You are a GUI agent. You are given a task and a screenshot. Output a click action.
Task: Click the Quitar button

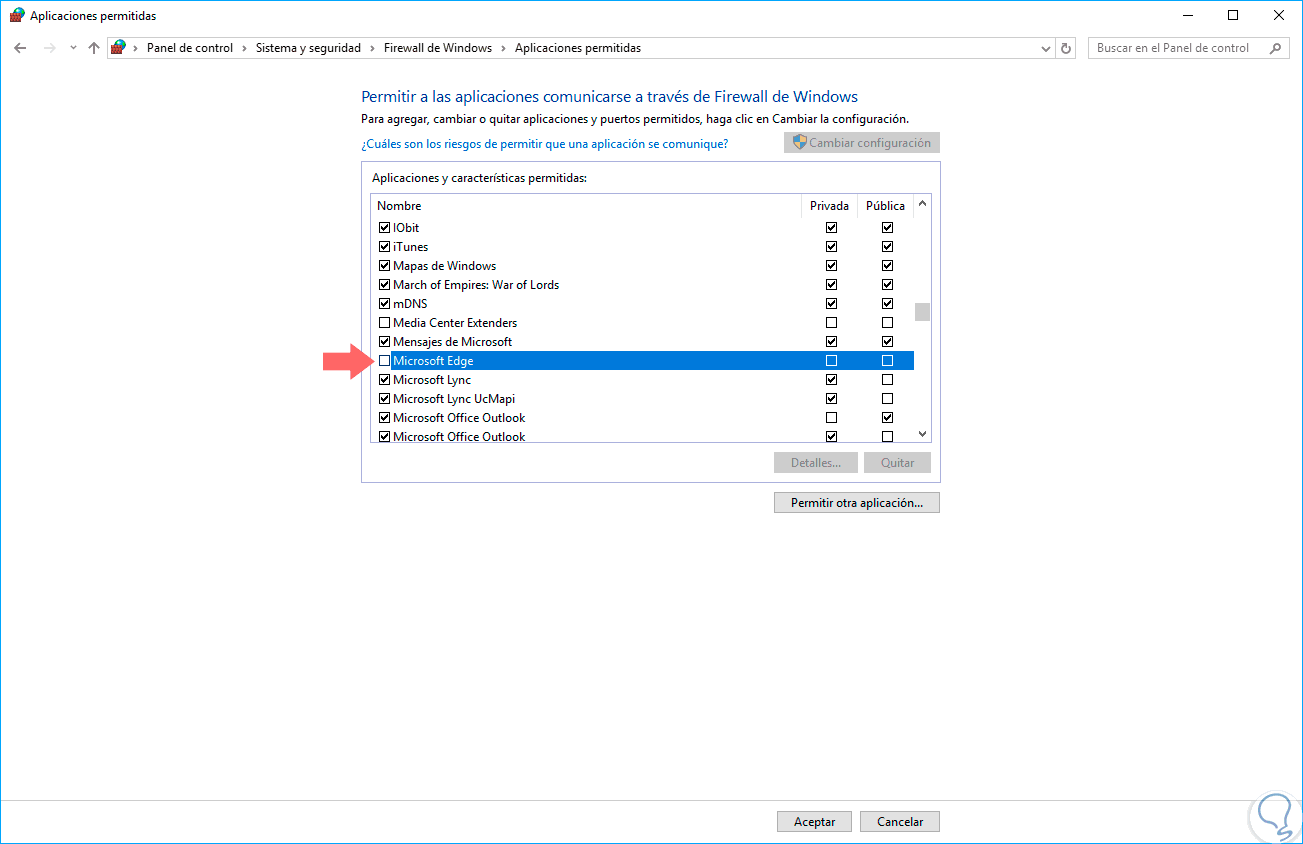click(897, 463)
